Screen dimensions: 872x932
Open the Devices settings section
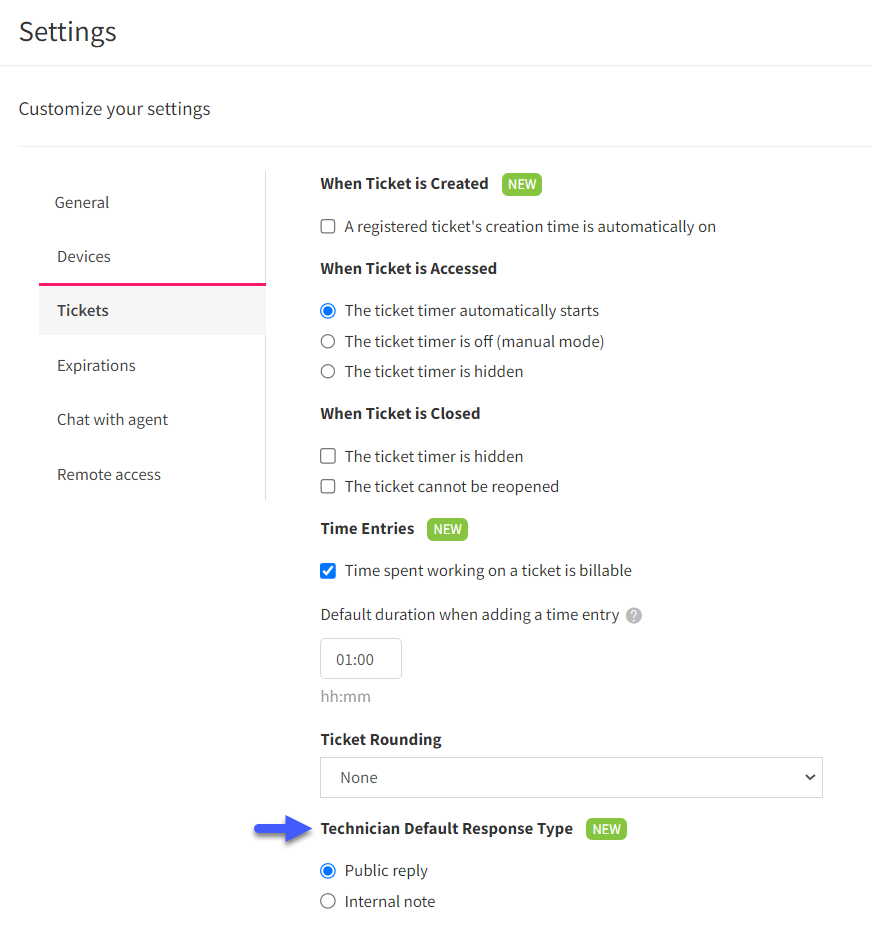83,256
